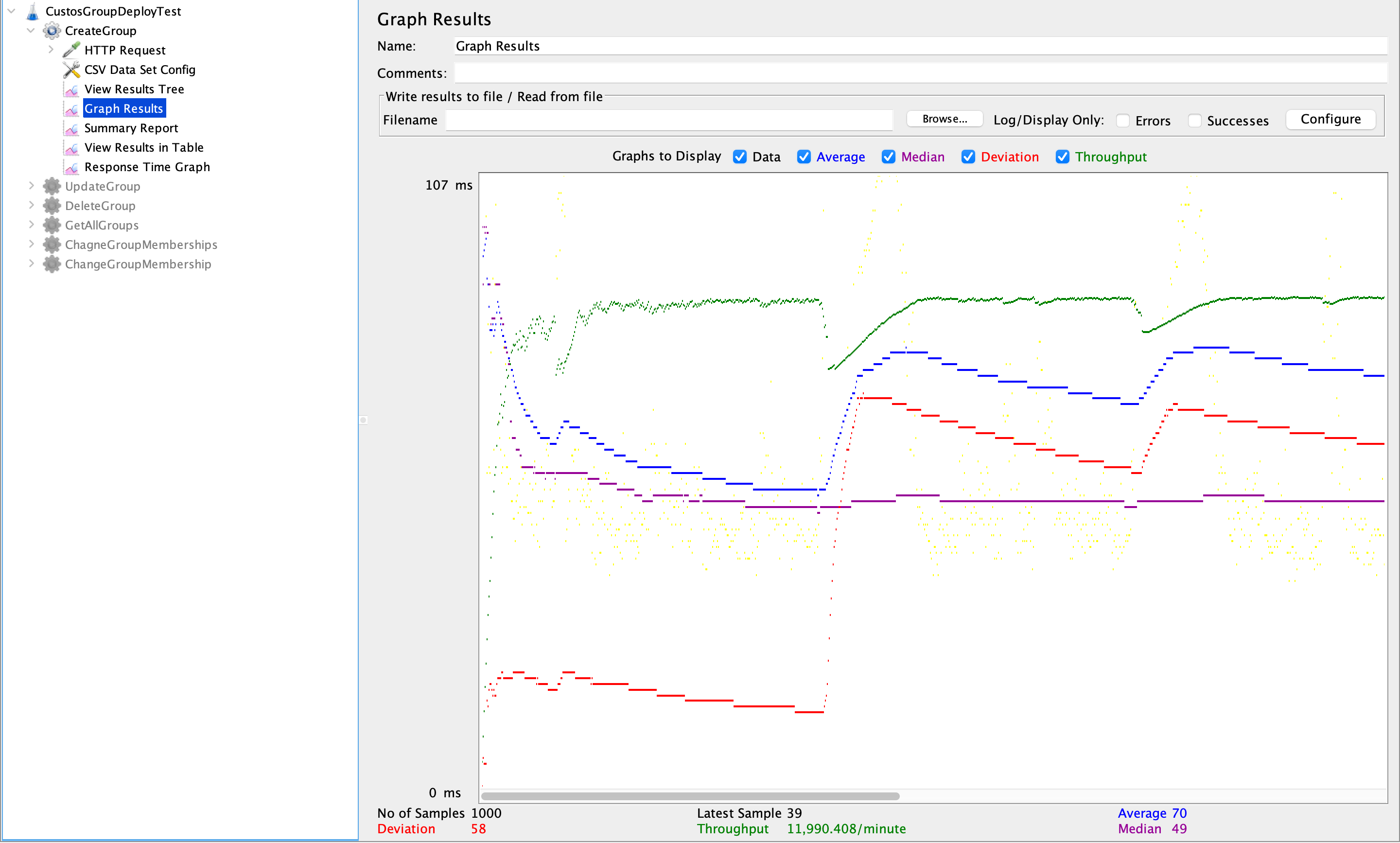
Task: Select the GetAllGroups thread group
Action: [102, 226]
